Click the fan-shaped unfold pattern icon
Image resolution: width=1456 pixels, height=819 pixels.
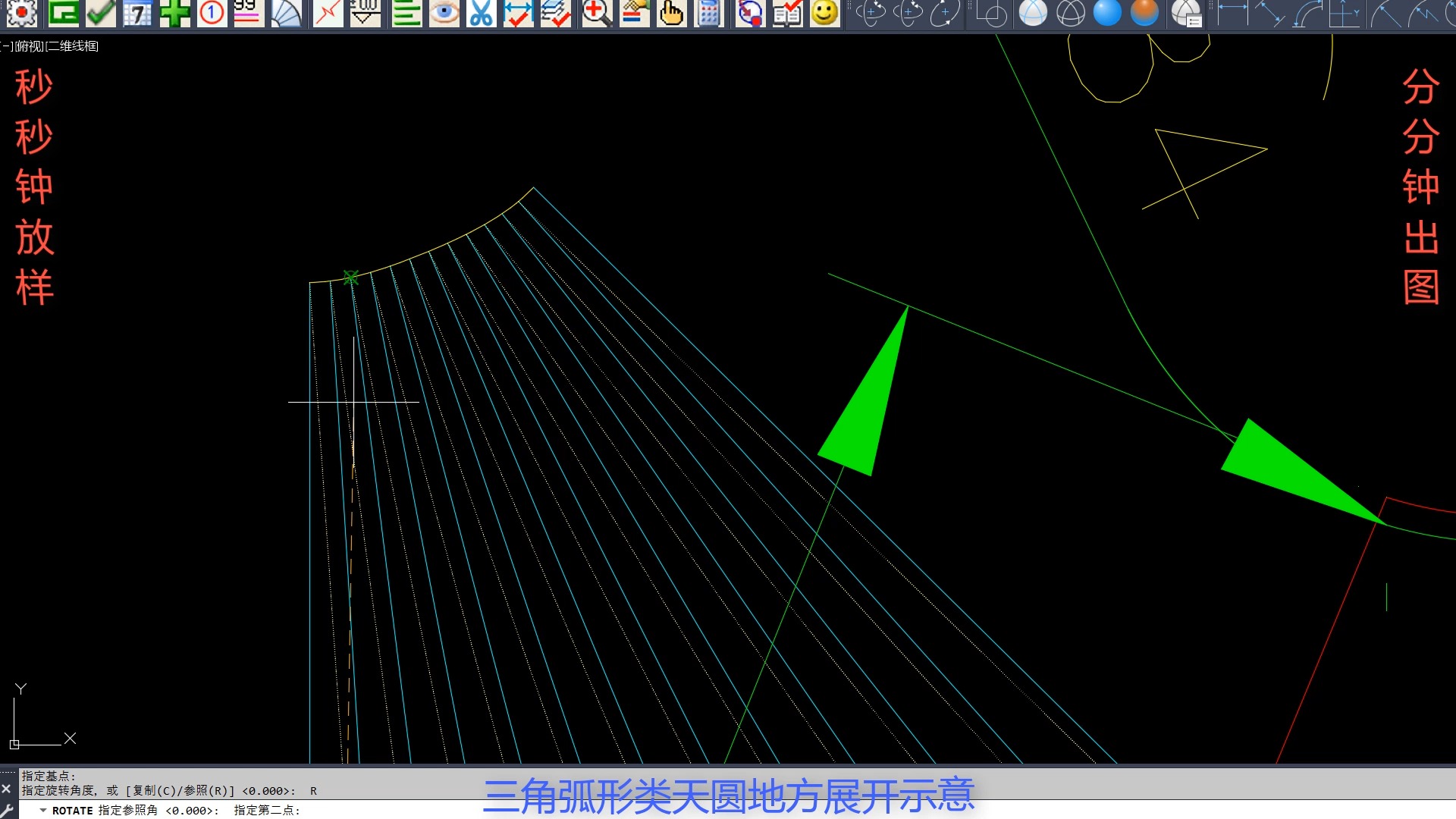point(287,13)
